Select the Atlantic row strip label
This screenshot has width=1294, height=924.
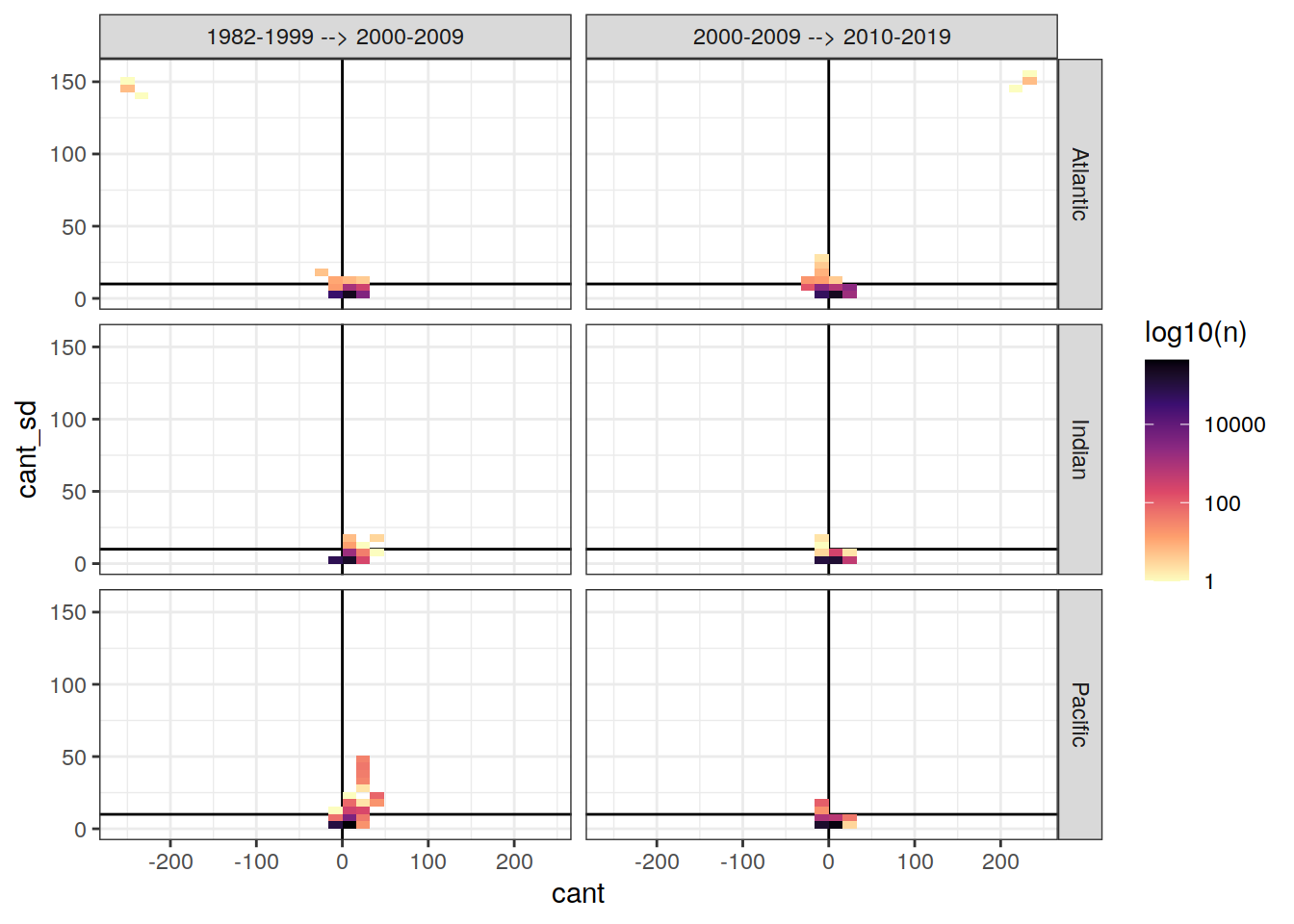tap(1079, 184)
